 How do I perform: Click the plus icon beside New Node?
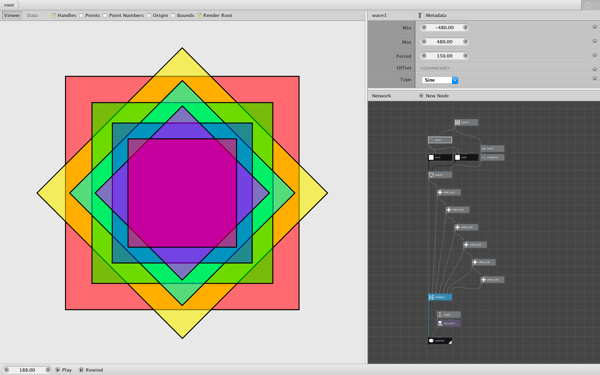coord(421,96)
